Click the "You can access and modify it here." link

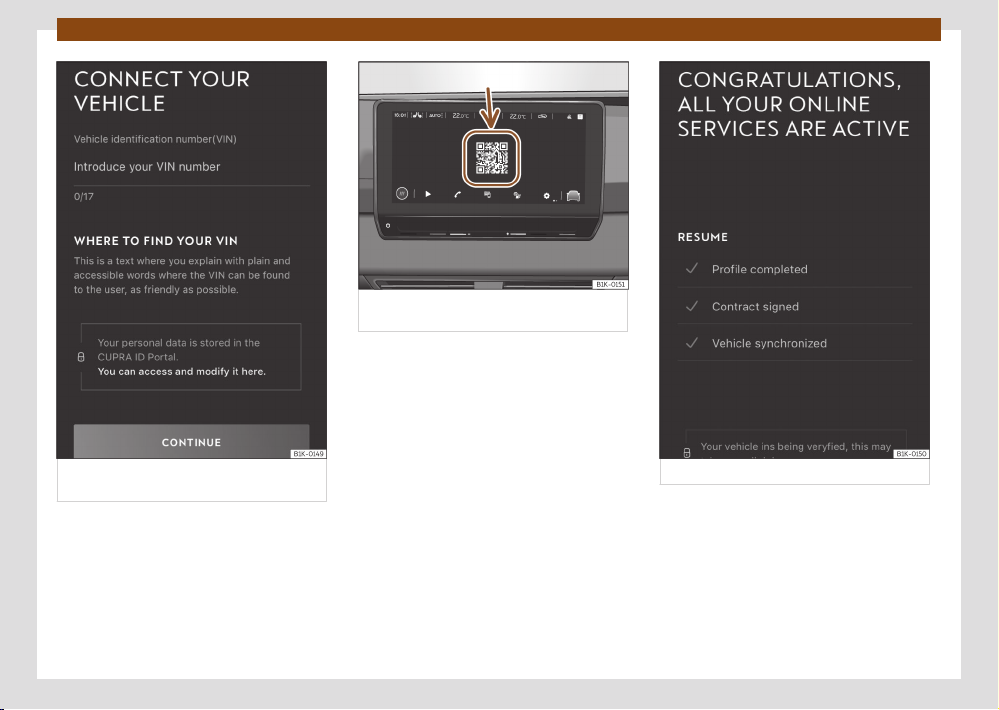point(182,372)
